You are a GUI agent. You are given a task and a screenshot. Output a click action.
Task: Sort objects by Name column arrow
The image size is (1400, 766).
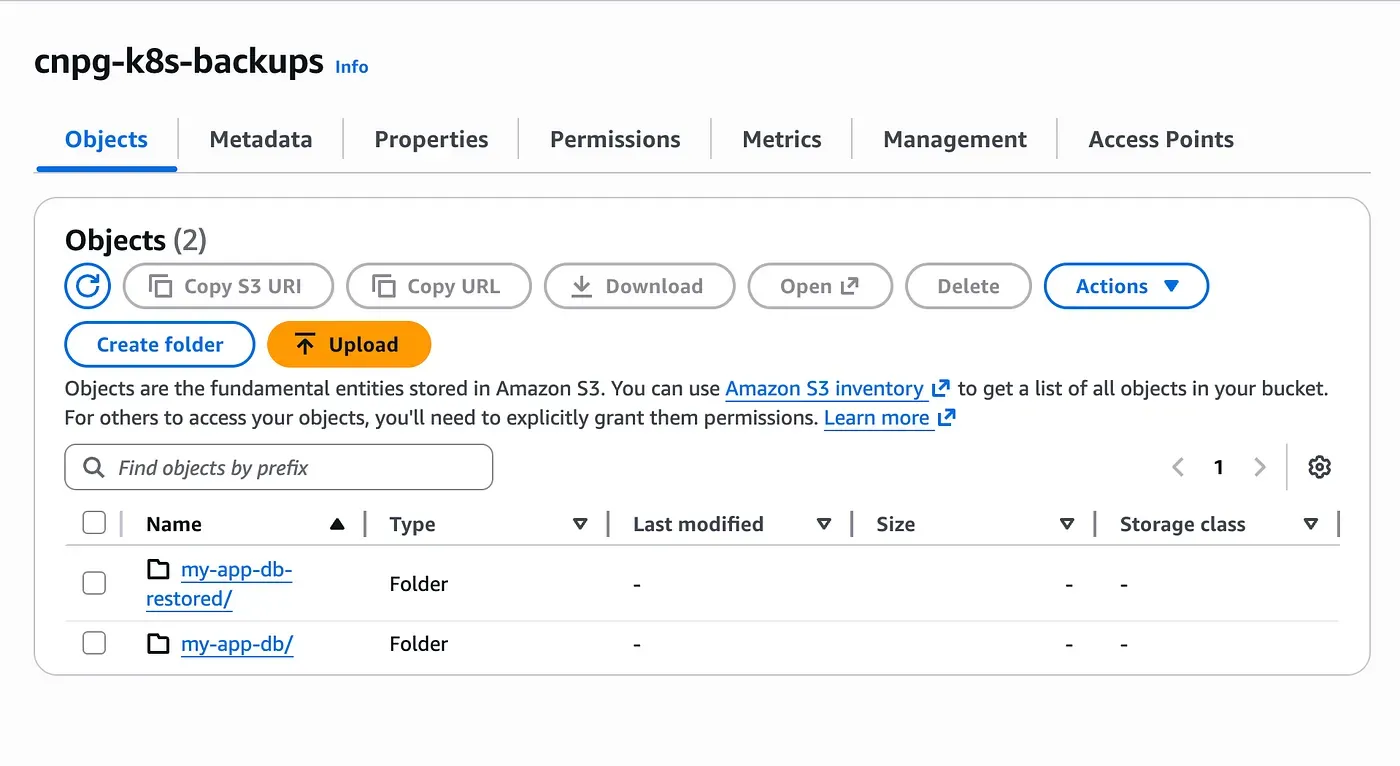337,524
